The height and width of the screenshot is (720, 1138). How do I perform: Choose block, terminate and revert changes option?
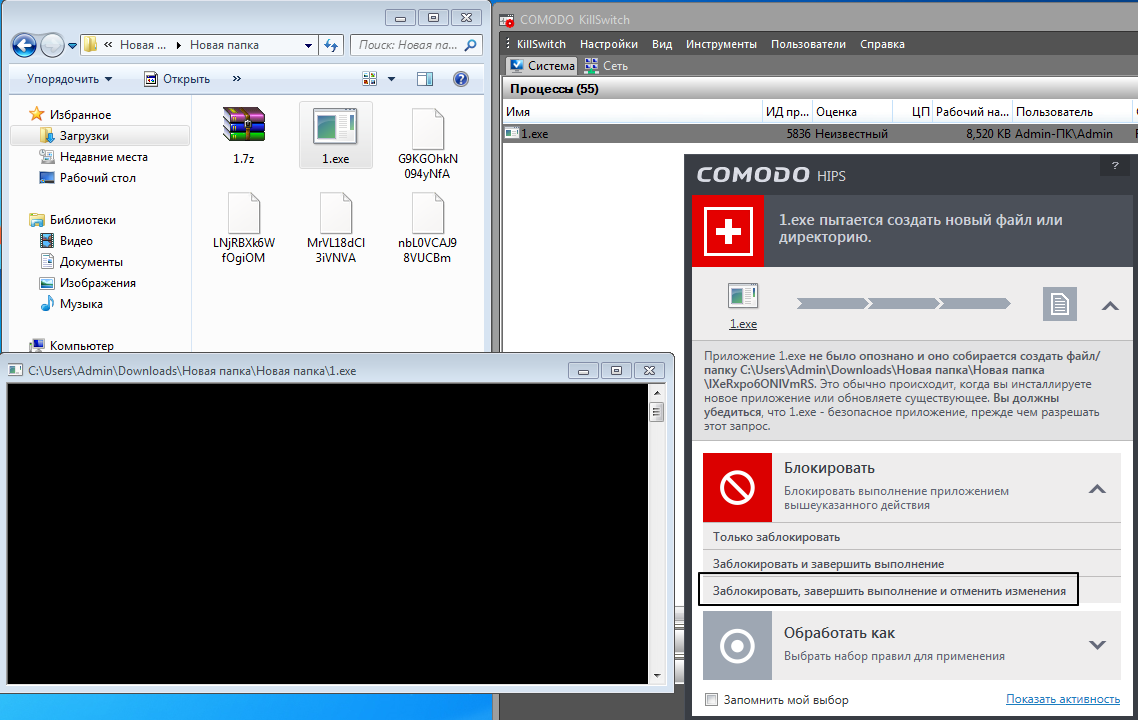tap(888, 589)
